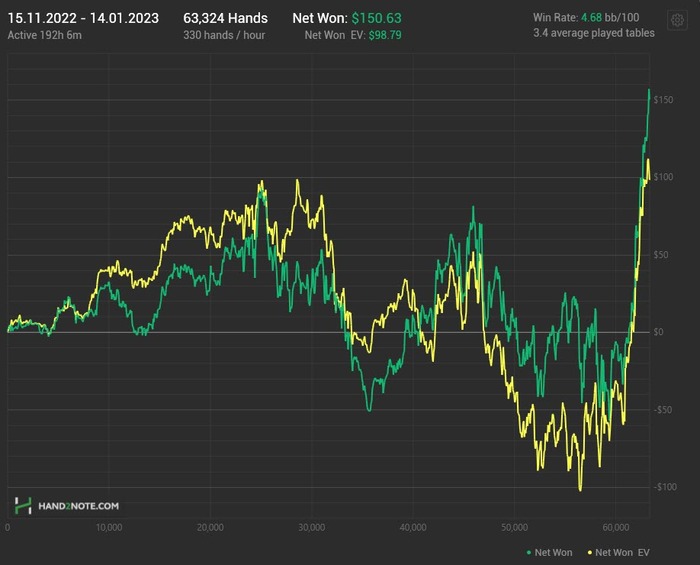Click the -$100 y-axis label

(665, 487)
